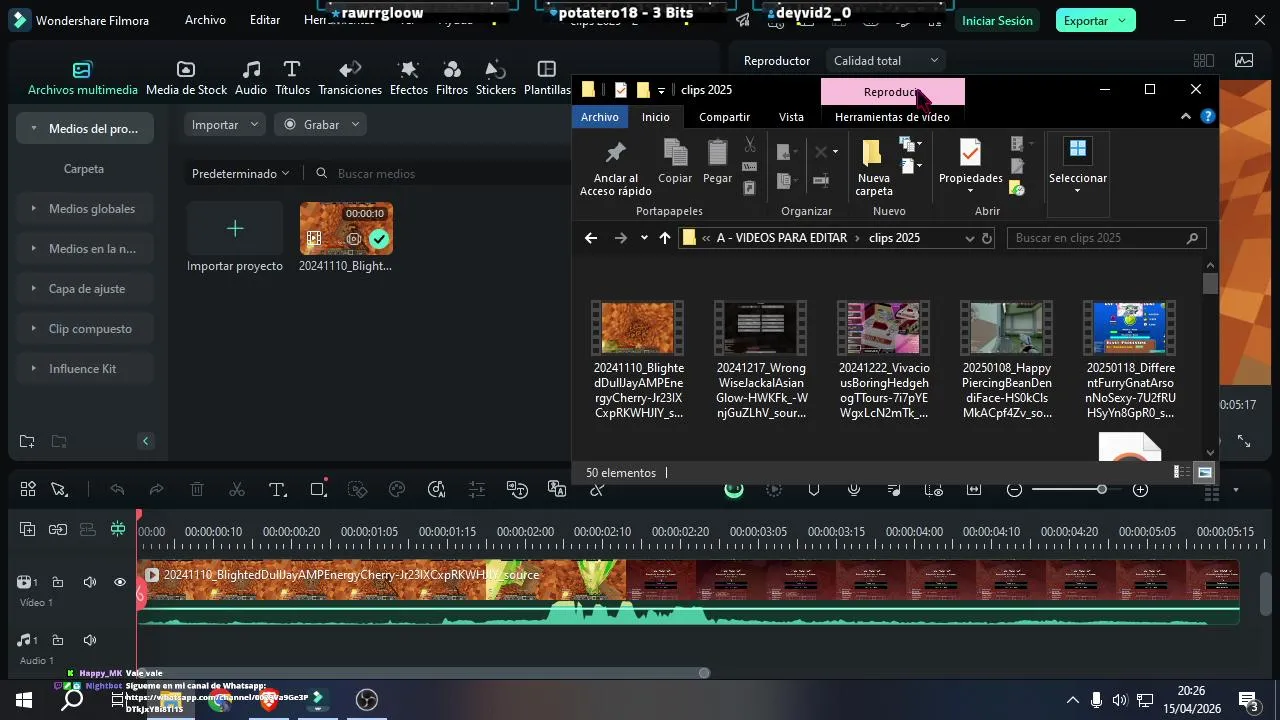Expand the Capa de ajuste section

point(34,289)
